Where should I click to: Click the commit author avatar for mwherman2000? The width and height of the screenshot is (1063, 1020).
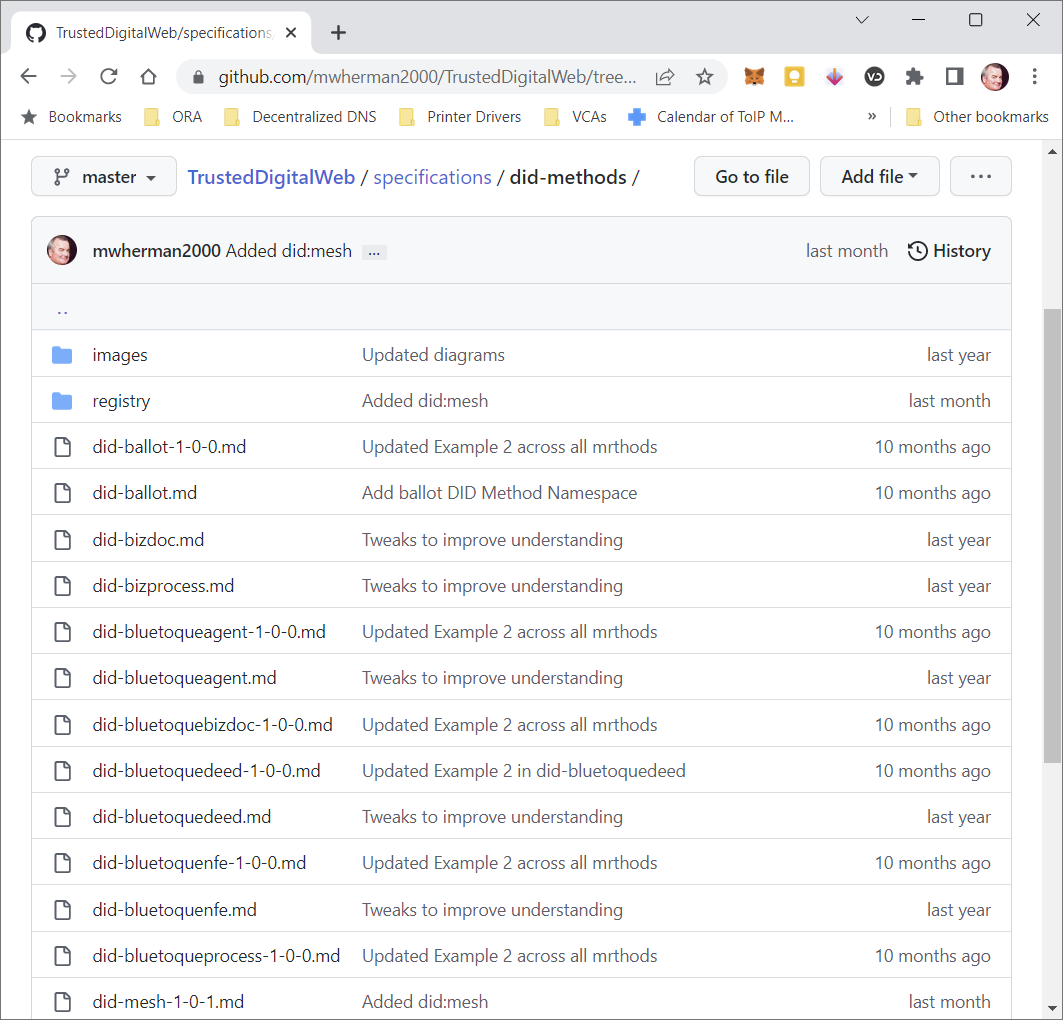pos(62,250)
